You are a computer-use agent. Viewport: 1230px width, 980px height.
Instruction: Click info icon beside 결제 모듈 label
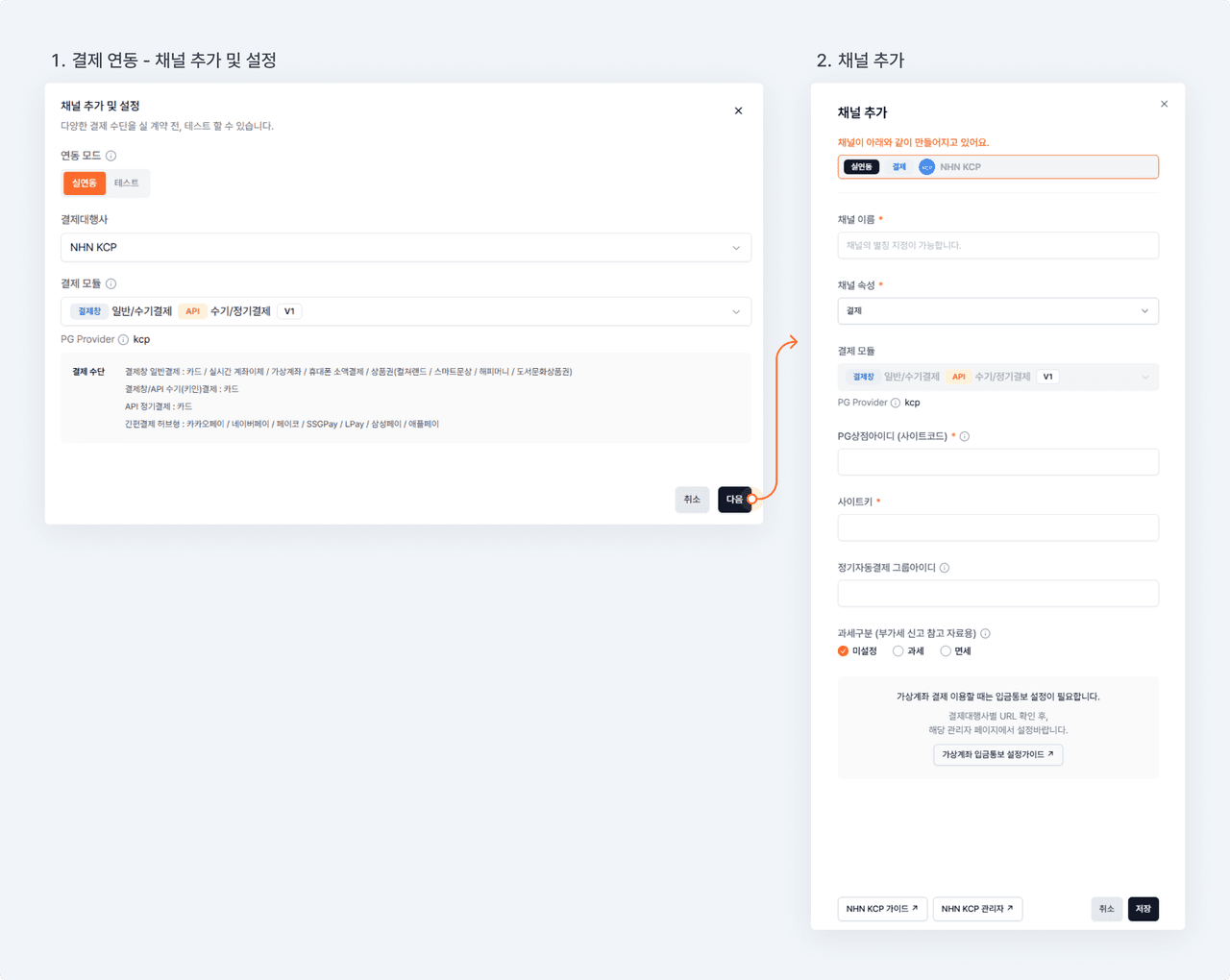click(111, 284)
